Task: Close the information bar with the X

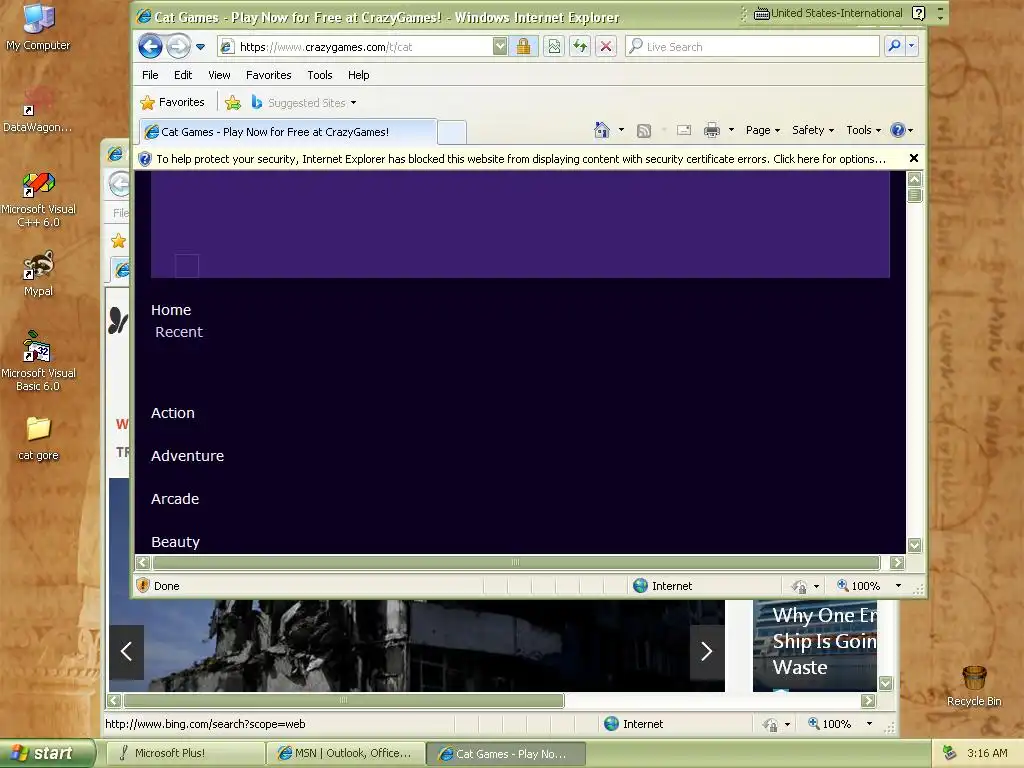Action: [x=914, y=158]
